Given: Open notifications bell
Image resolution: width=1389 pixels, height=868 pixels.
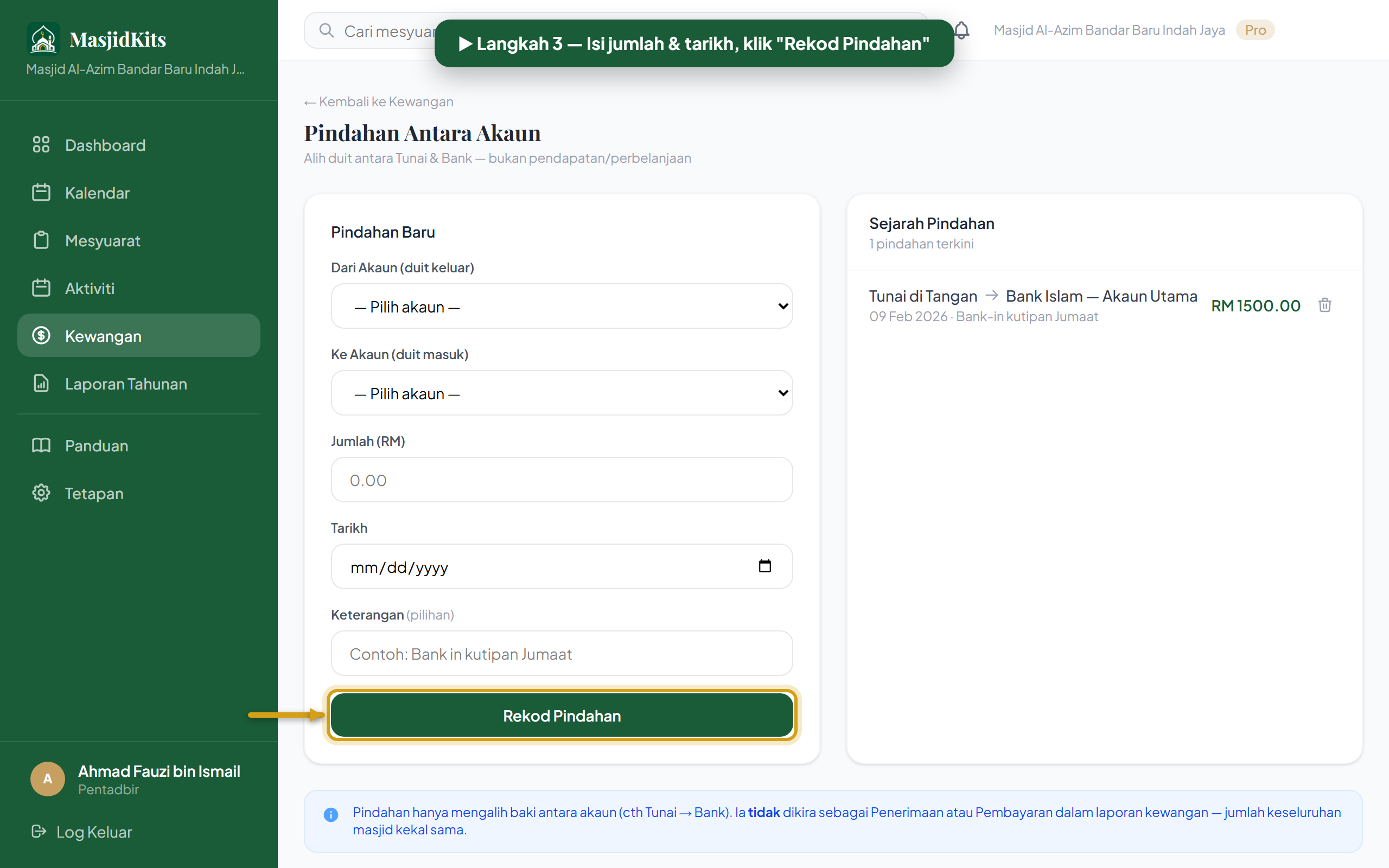Looking at the screenshot, I should (x=962, y=30).
